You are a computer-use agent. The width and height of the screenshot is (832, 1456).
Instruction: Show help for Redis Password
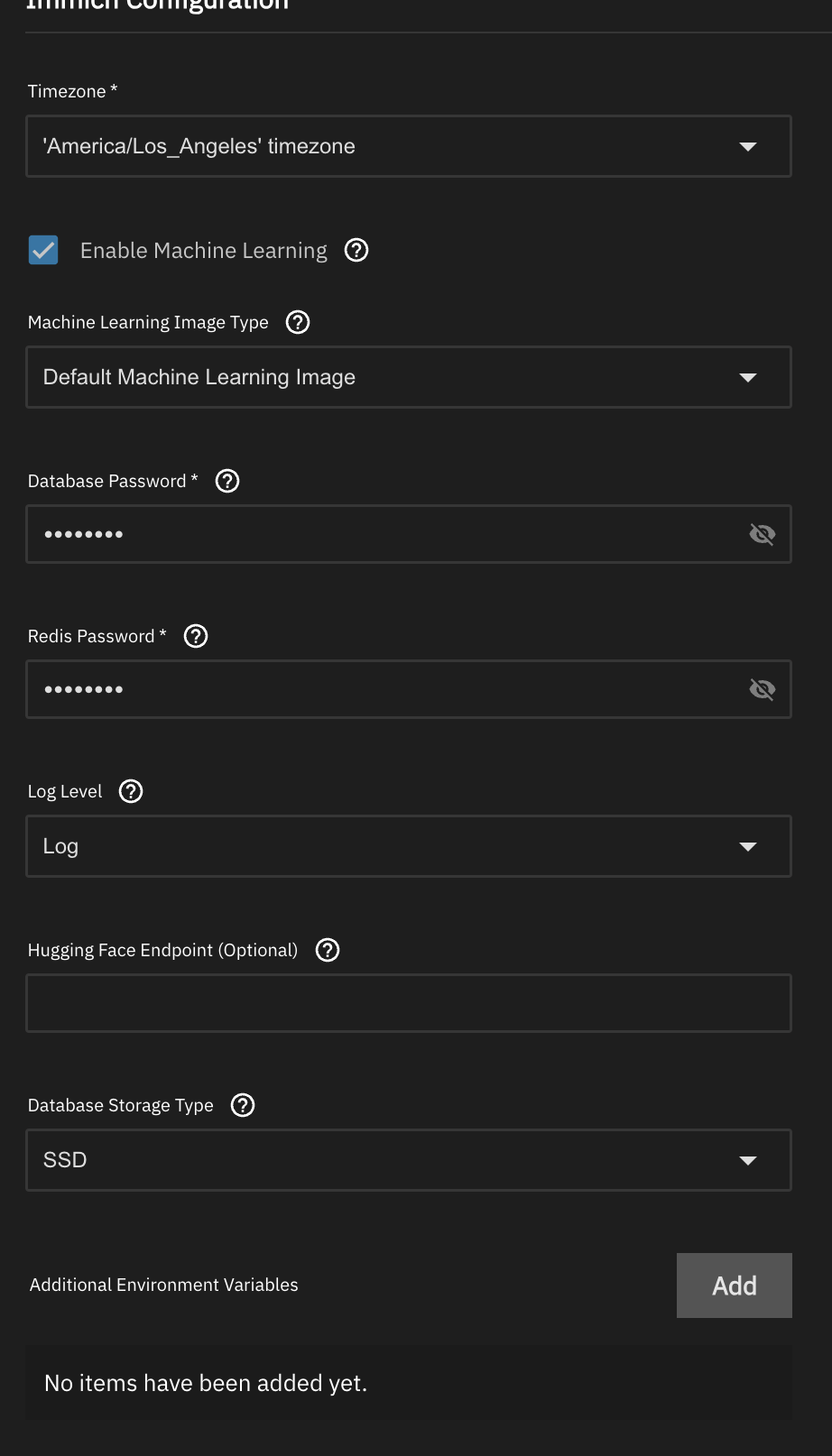pos(196,636)
